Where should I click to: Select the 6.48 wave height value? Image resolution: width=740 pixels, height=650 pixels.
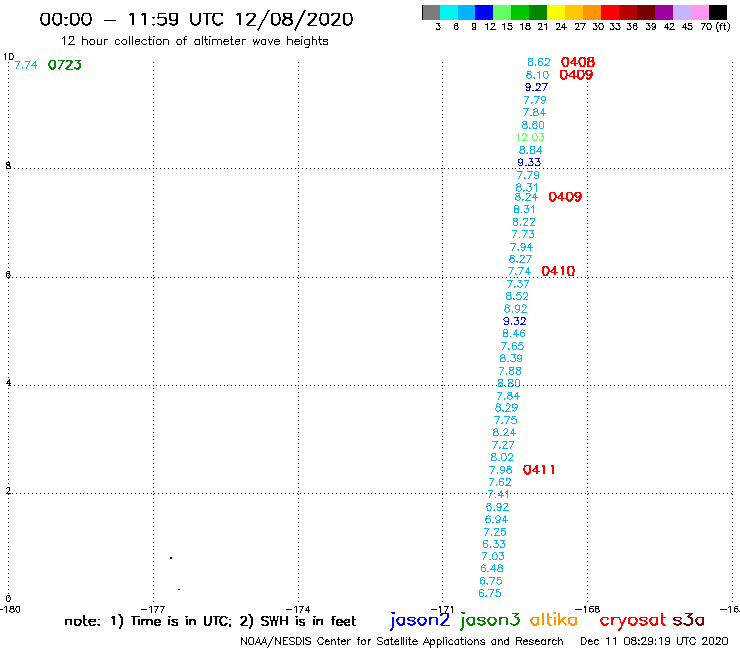point(492,568)
